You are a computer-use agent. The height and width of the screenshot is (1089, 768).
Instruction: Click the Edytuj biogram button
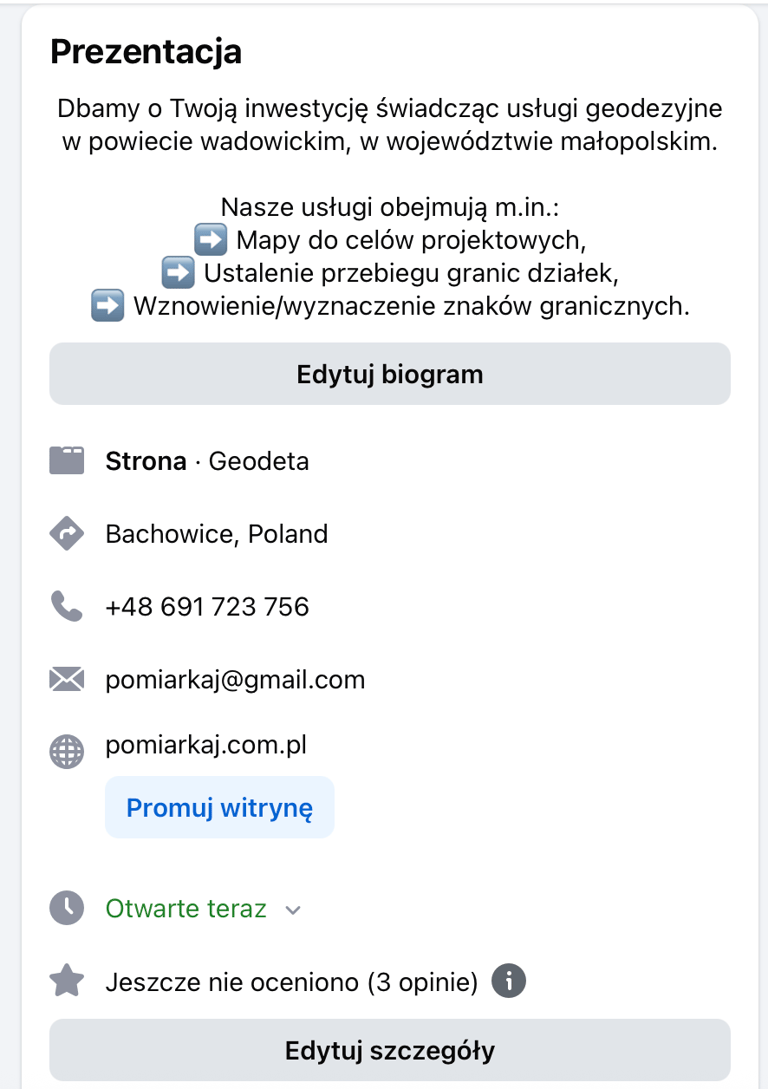click(x=389, y=374)
